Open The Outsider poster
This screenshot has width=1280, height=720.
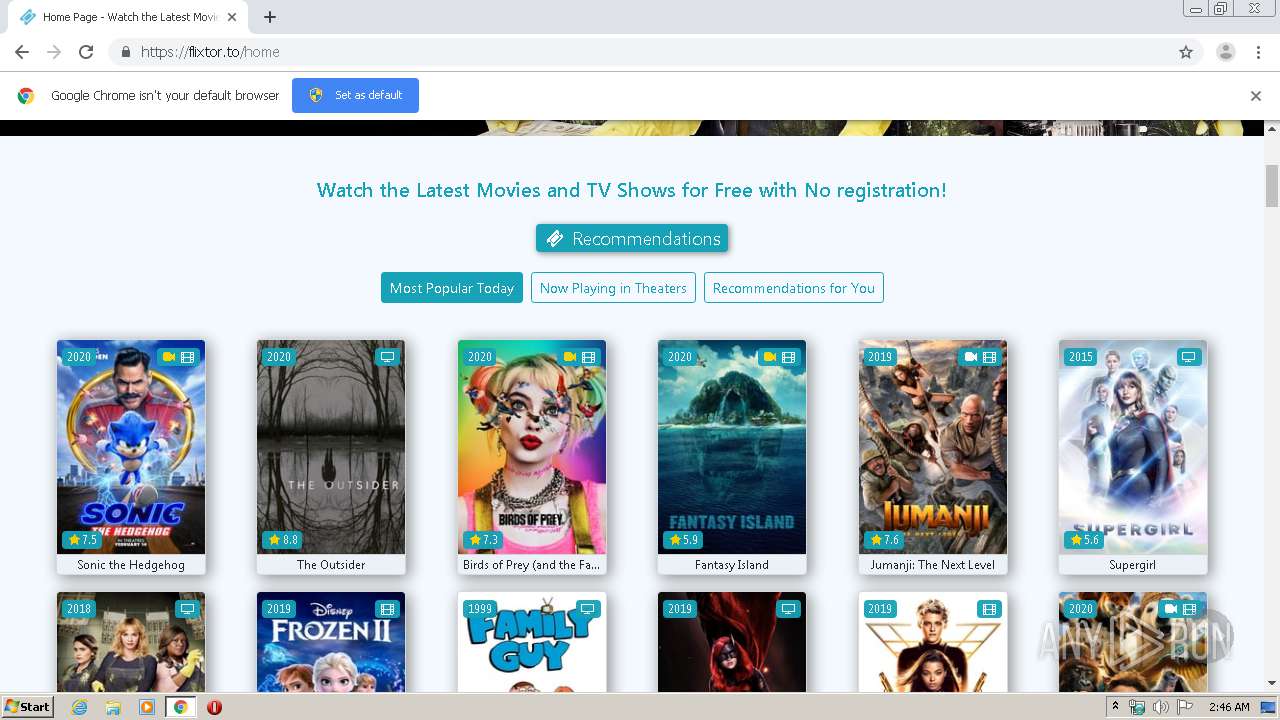[x=331, y=447]
